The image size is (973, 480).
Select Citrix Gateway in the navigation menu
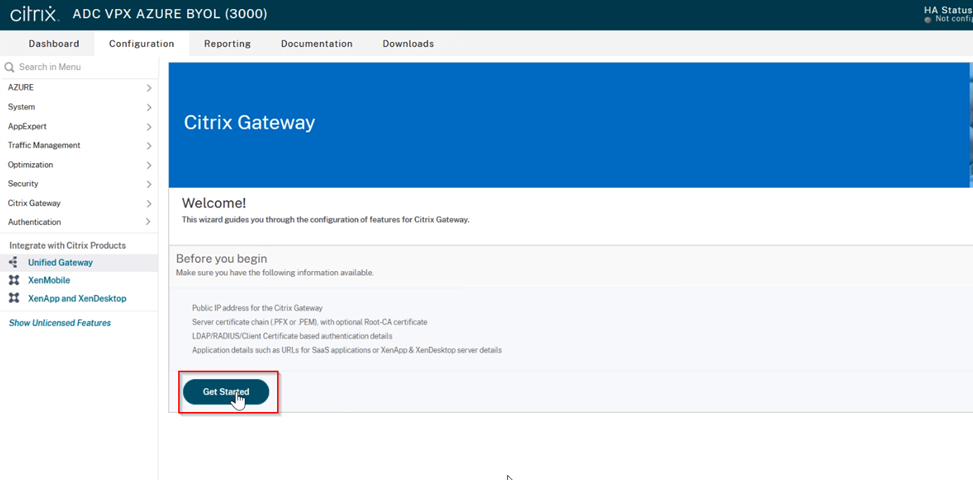coord(34,203)
